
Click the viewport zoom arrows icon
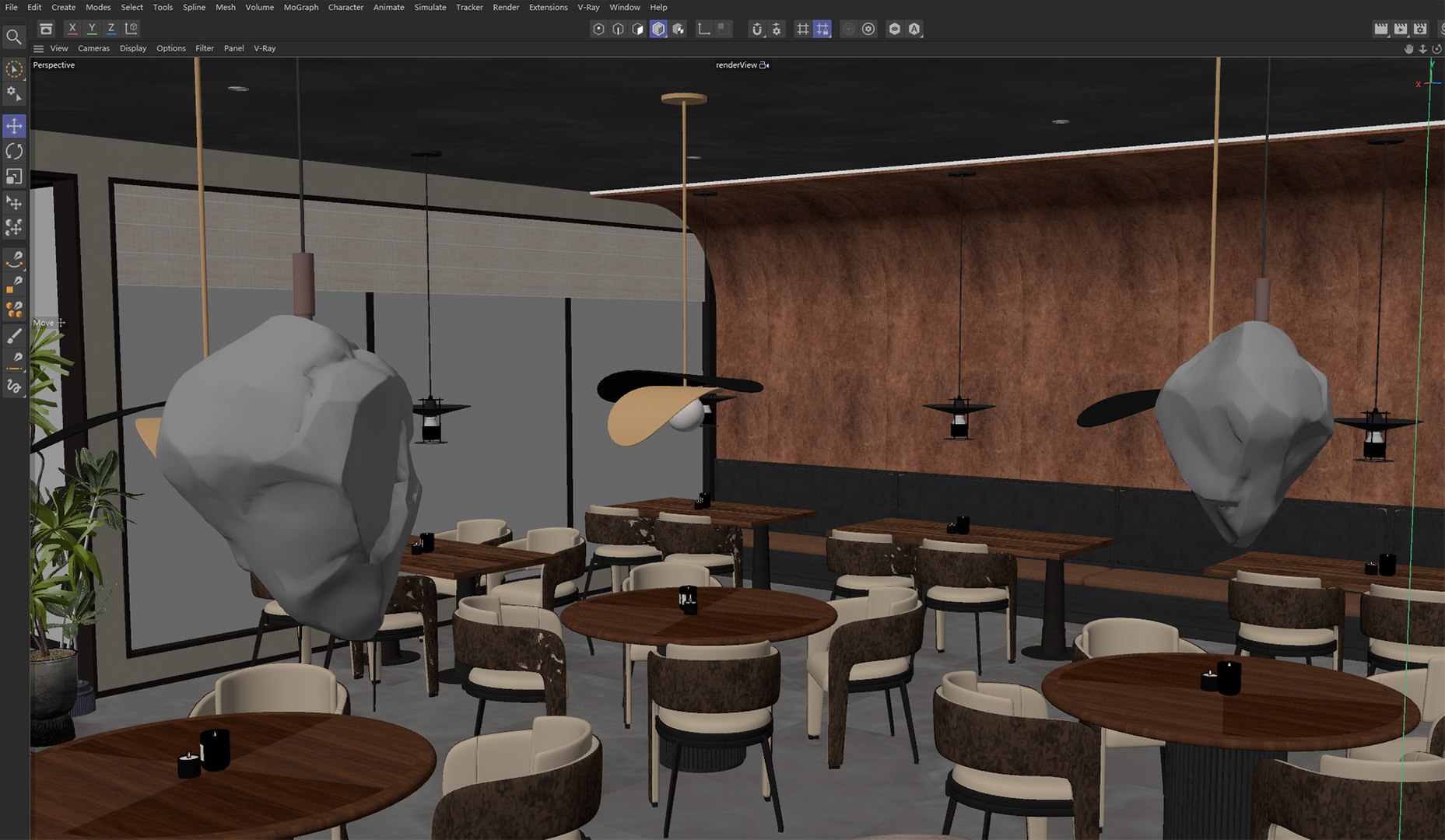pos(1422,49)
